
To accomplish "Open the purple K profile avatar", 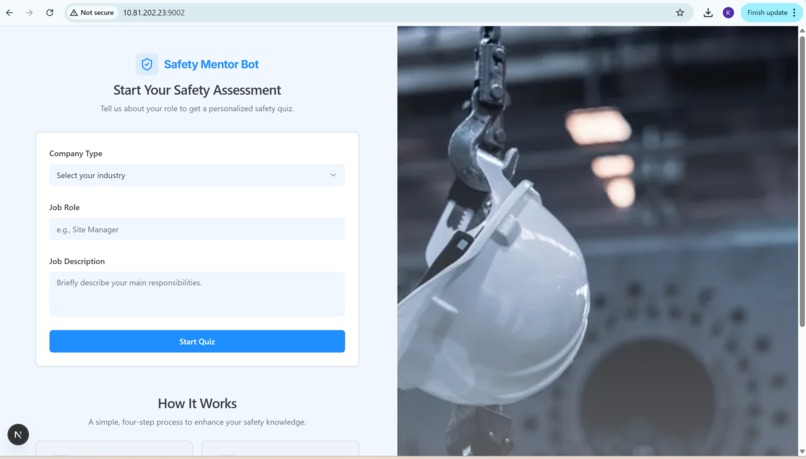I will (x=728, y=13).
